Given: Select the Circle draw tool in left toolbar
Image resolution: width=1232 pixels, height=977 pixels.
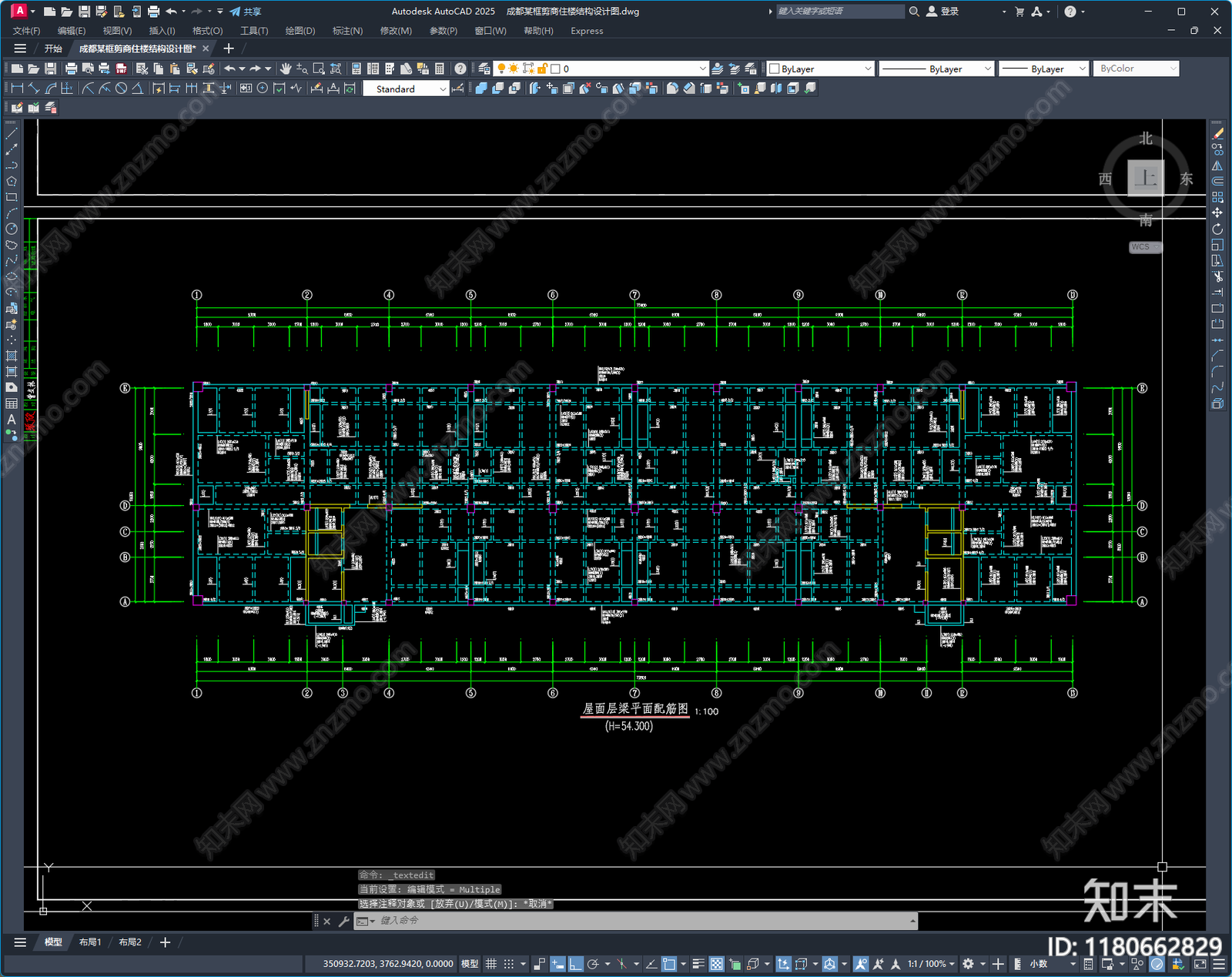Looking at the screenshot, I should click(12, 229).
